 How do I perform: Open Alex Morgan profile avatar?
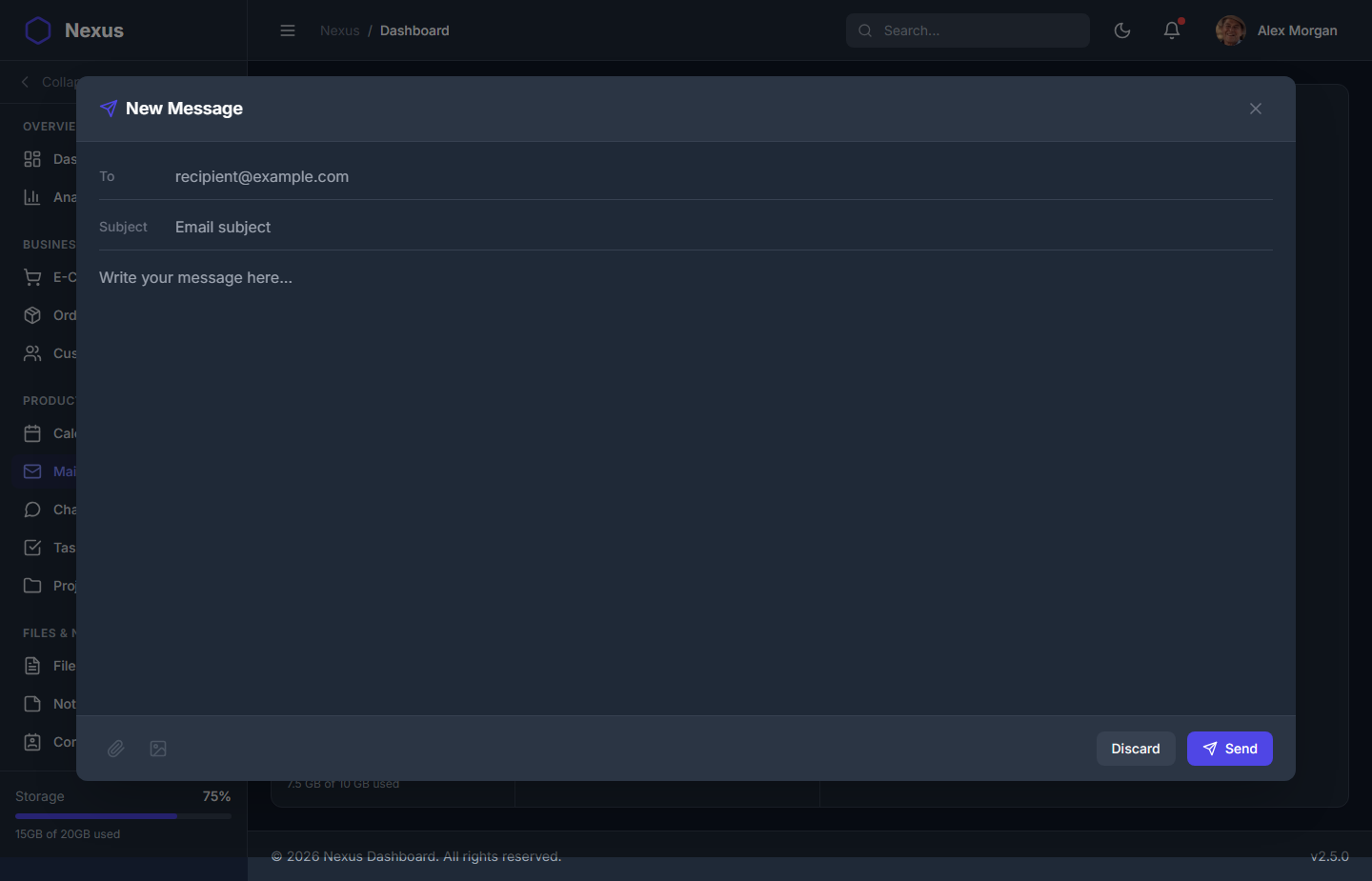pos(1230,30)
